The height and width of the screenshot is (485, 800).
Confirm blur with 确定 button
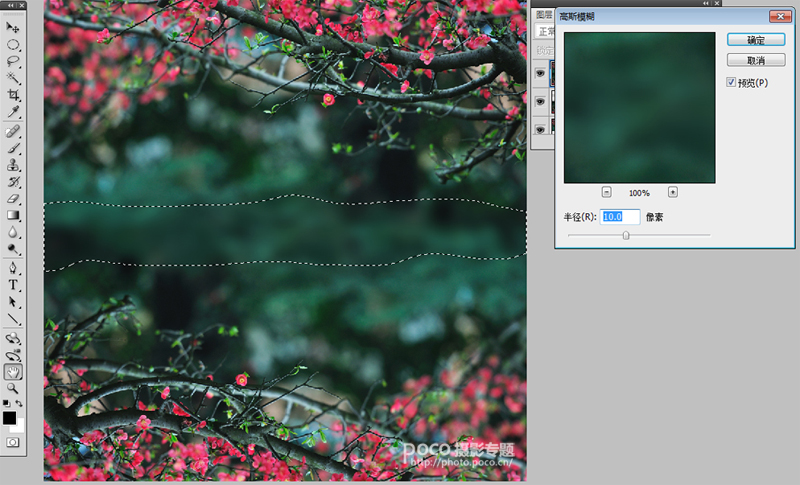click(x=756, y=40)
